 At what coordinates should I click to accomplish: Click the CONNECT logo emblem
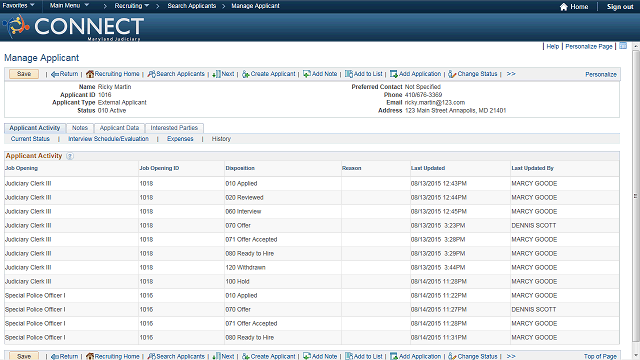16,26
